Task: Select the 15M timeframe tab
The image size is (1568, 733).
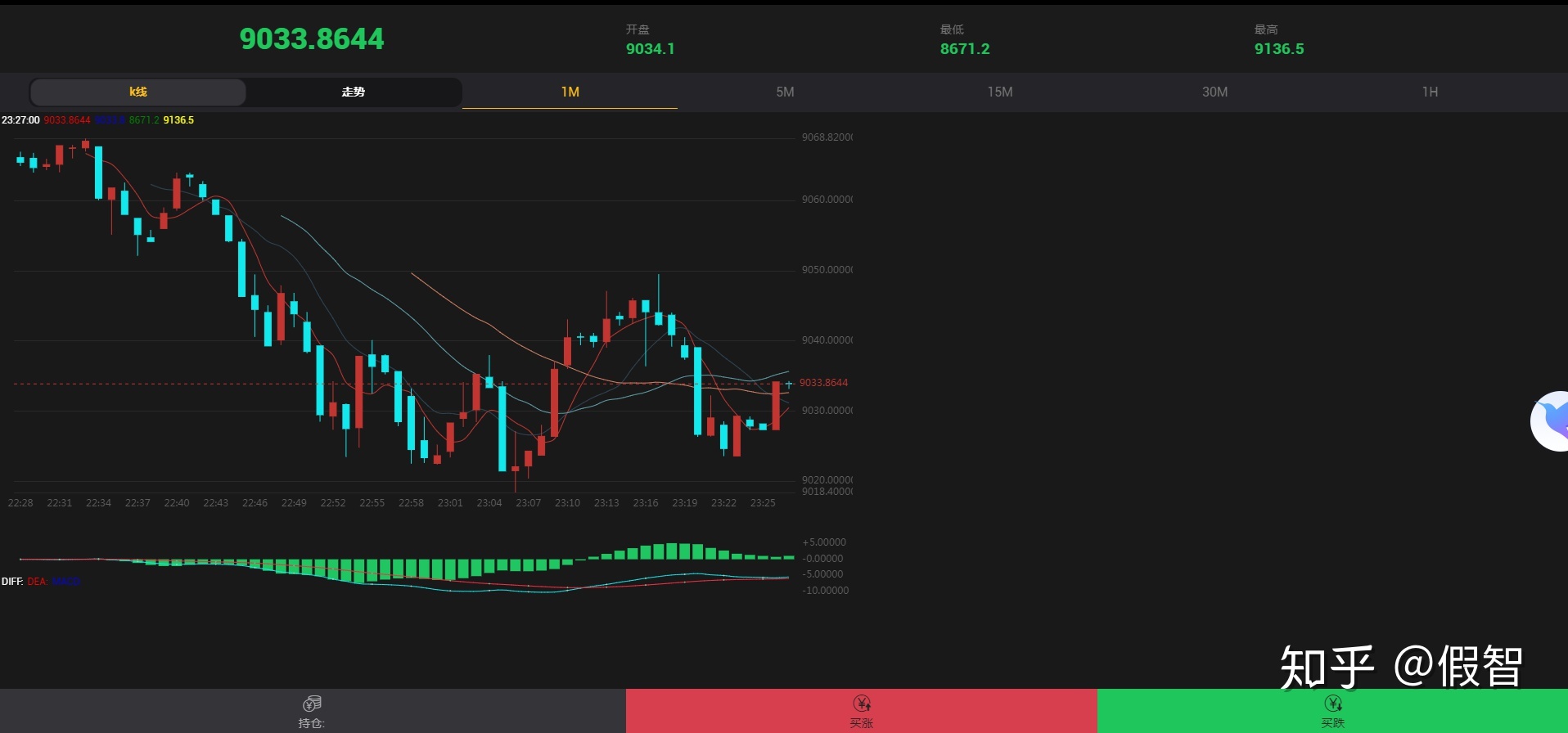Action: coord(1000,92)
